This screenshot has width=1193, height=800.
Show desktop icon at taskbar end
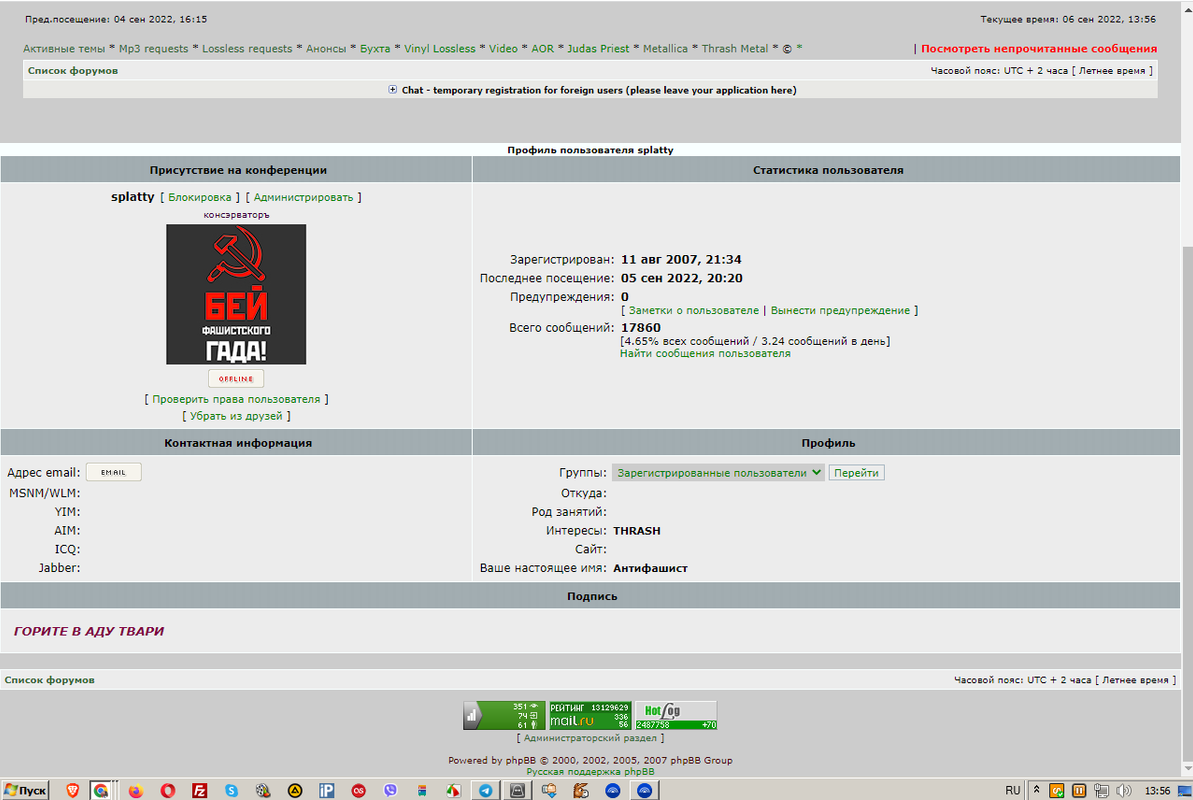click(x=1185, y=790)
